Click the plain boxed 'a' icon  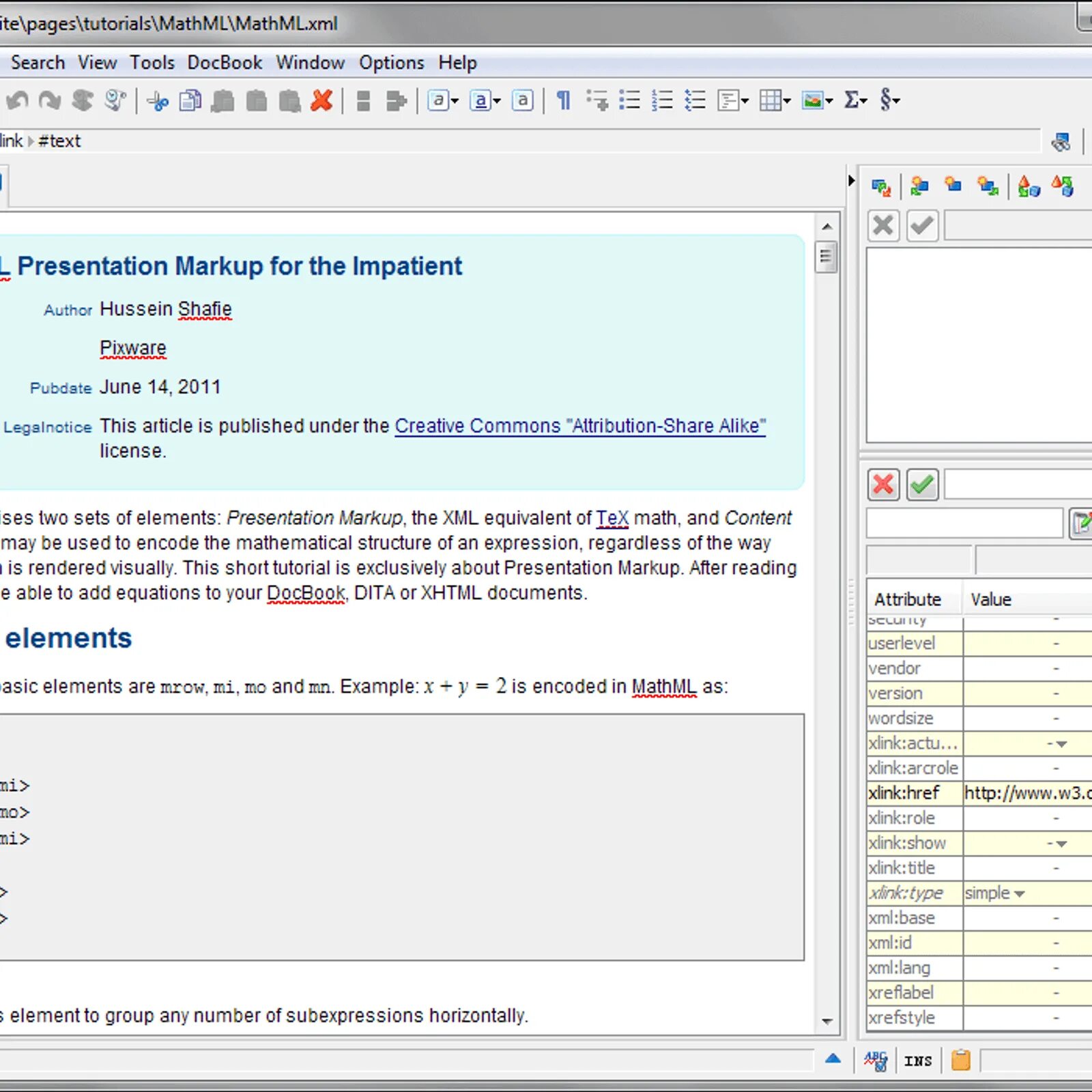click(523, 101)
